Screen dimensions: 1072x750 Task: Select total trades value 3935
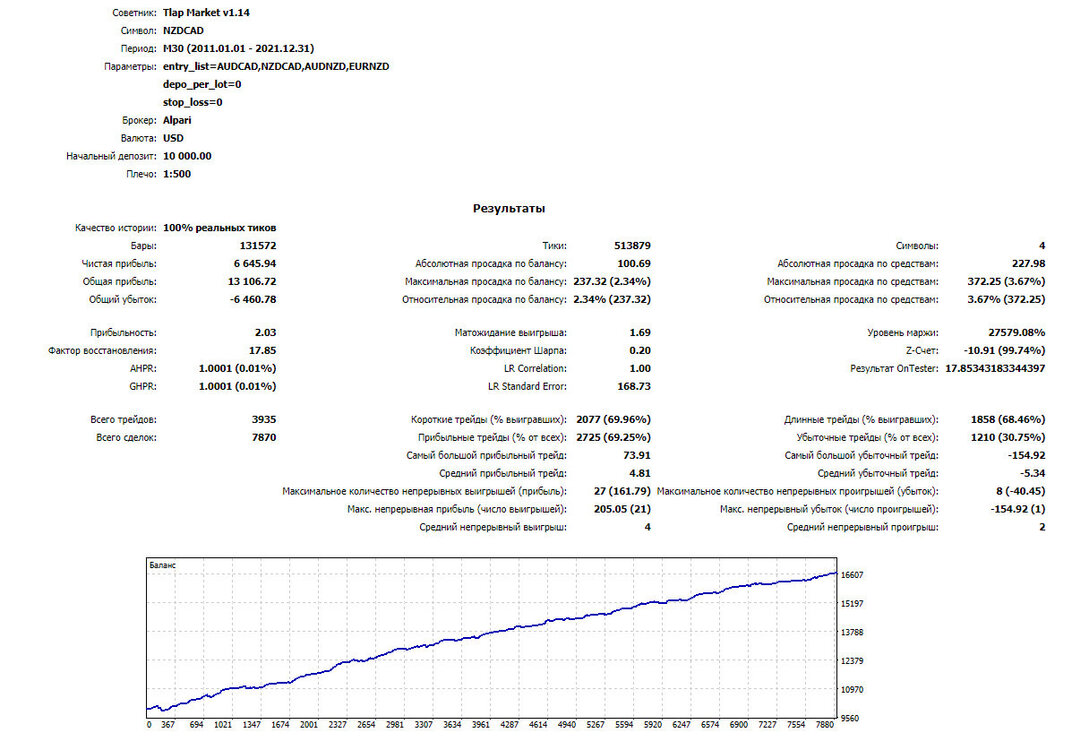click(264, 419)
